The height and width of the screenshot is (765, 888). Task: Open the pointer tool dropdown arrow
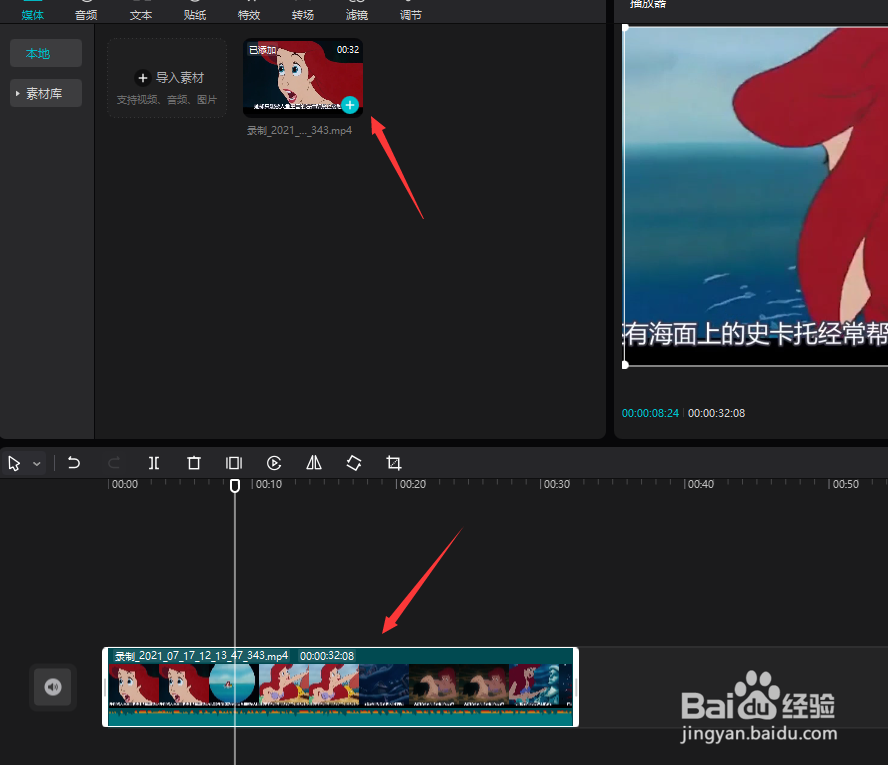[37, 464]
